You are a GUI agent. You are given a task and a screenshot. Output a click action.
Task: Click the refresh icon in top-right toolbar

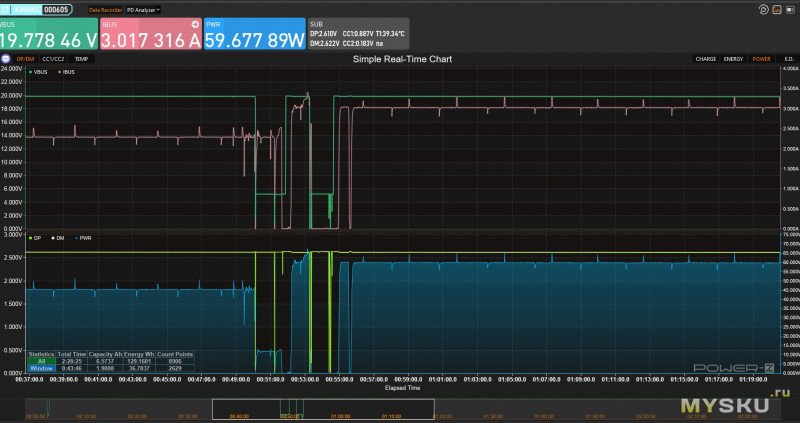click(763, 9)
